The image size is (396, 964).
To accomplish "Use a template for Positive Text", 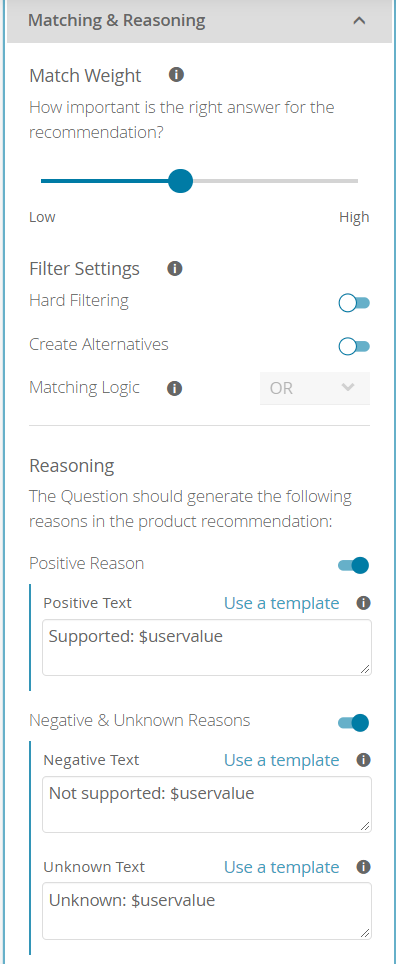I will (x=282, y=603).
